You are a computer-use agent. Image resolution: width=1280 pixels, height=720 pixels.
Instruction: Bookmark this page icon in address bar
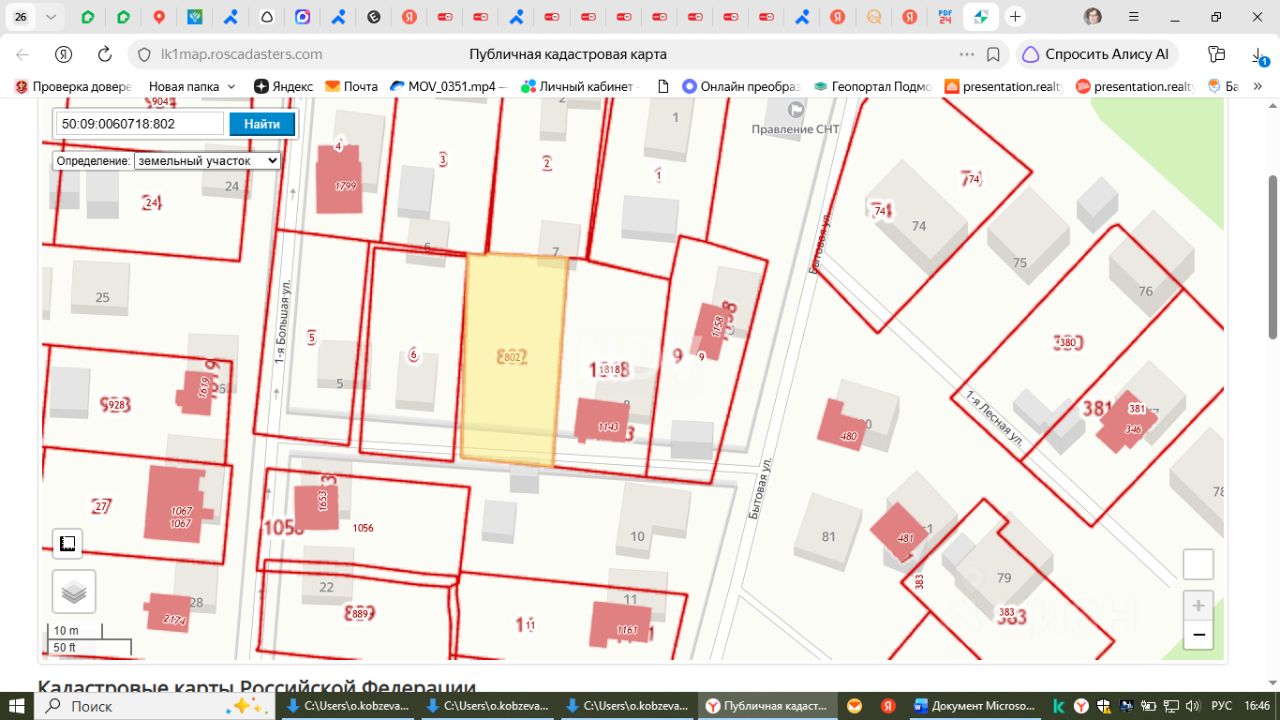coord(993,54)
